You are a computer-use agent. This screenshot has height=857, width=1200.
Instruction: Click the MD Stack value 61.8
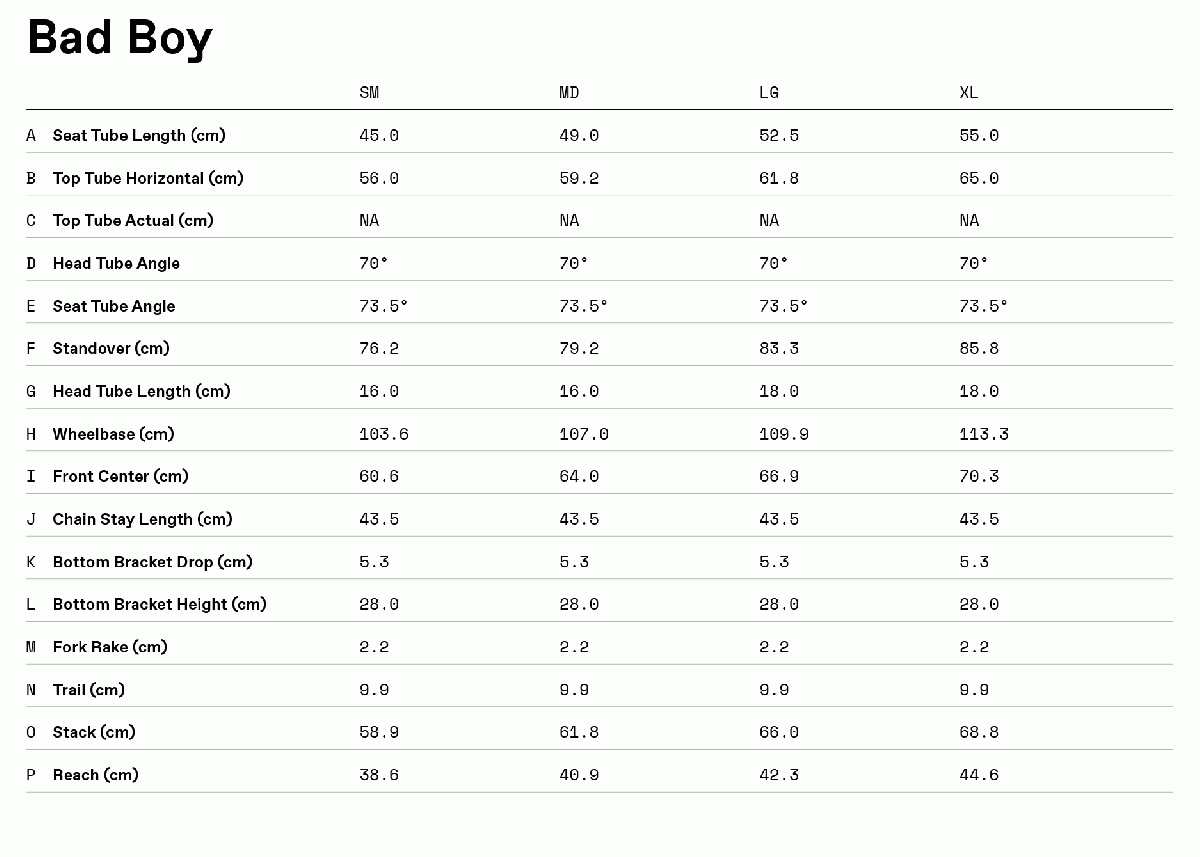click(579, 732)
